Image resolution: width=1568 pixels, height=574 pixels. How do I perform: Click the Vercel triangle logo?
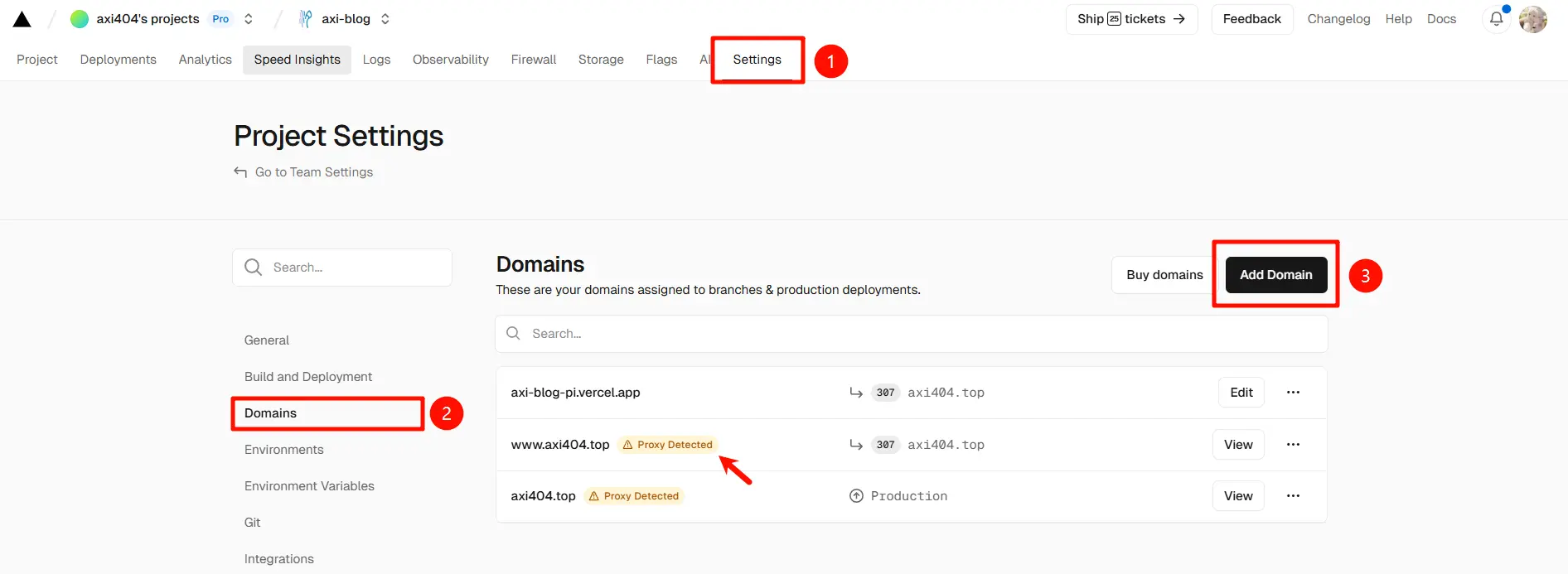pyautogui.click(x=22, y=19)
